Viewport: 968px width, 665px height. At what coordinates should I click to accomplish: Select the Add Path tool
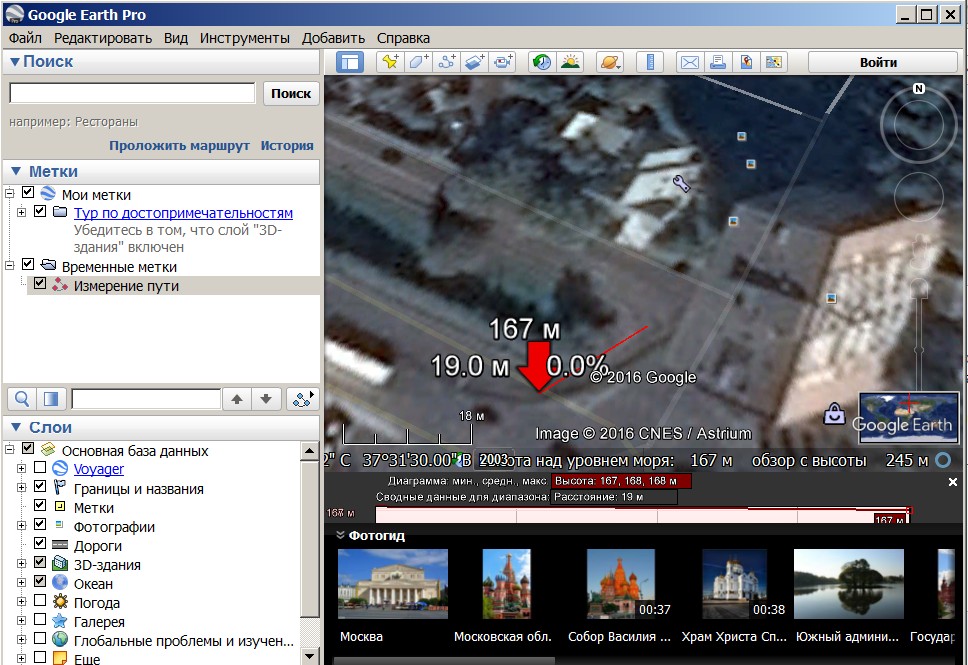447,62
